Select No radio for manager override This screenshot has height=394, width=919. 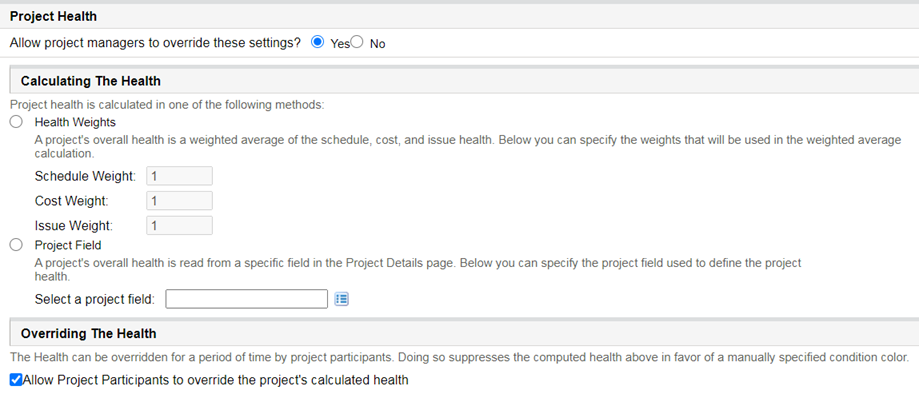click(x=356, y=42)
